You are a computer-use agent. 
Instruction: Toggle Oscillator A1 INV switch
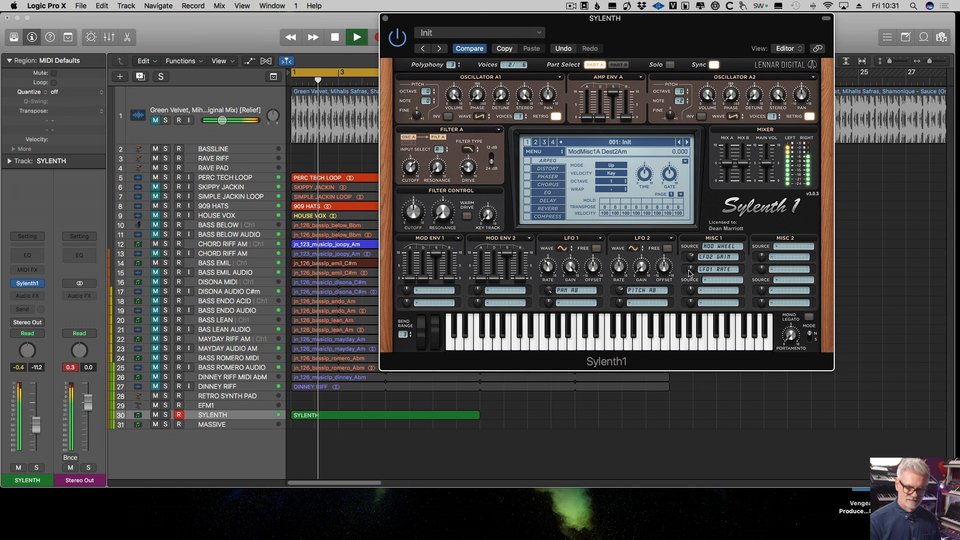pyautogui.click(x=448, y=116)
